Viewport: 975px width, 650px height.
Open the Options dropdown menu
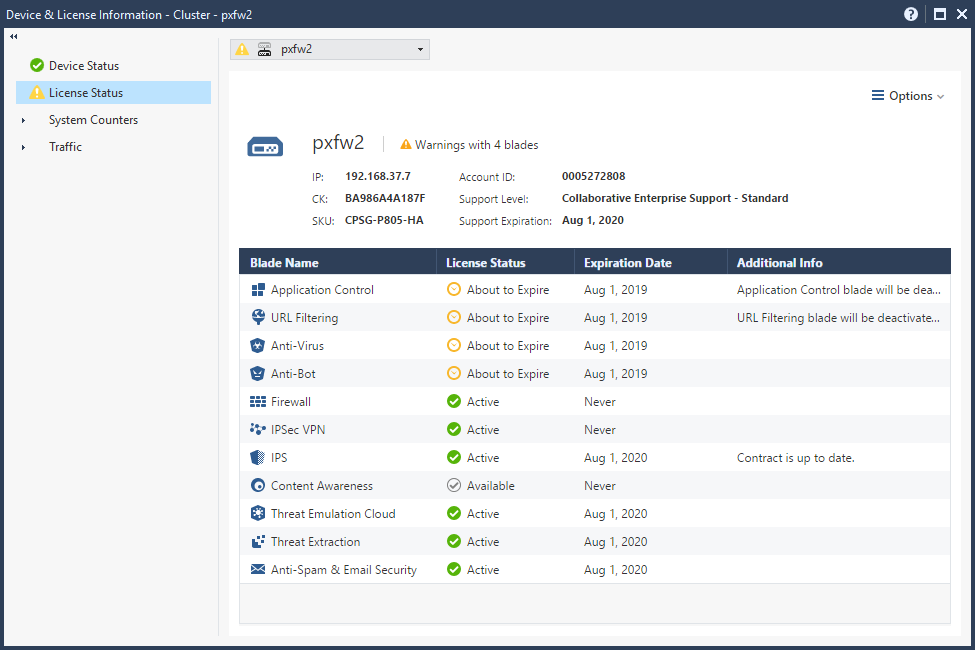907,96
